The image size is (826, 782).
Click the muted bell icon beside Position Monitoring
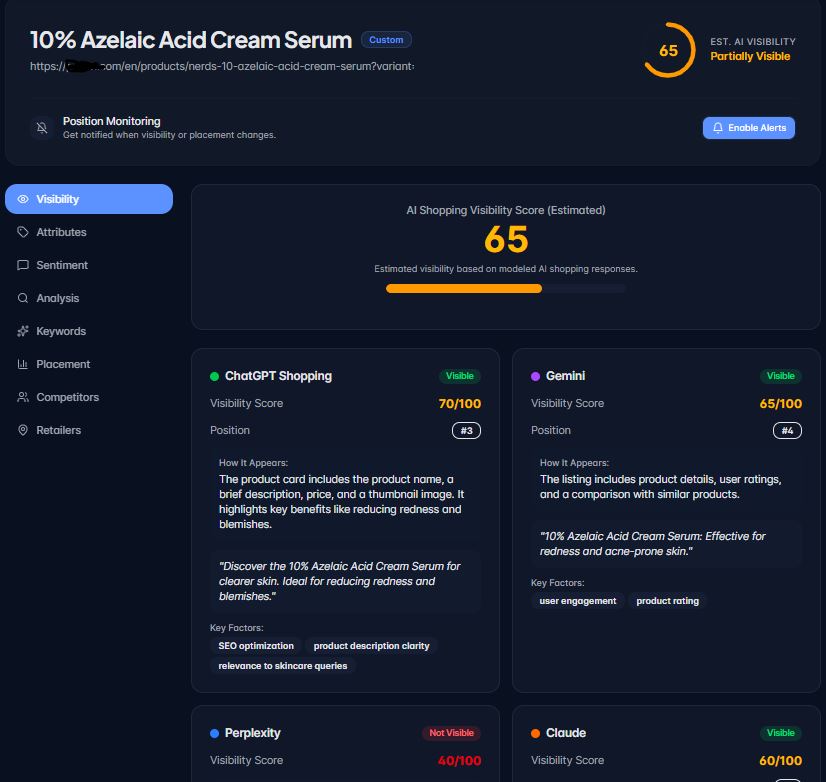[x=41, y=127]
